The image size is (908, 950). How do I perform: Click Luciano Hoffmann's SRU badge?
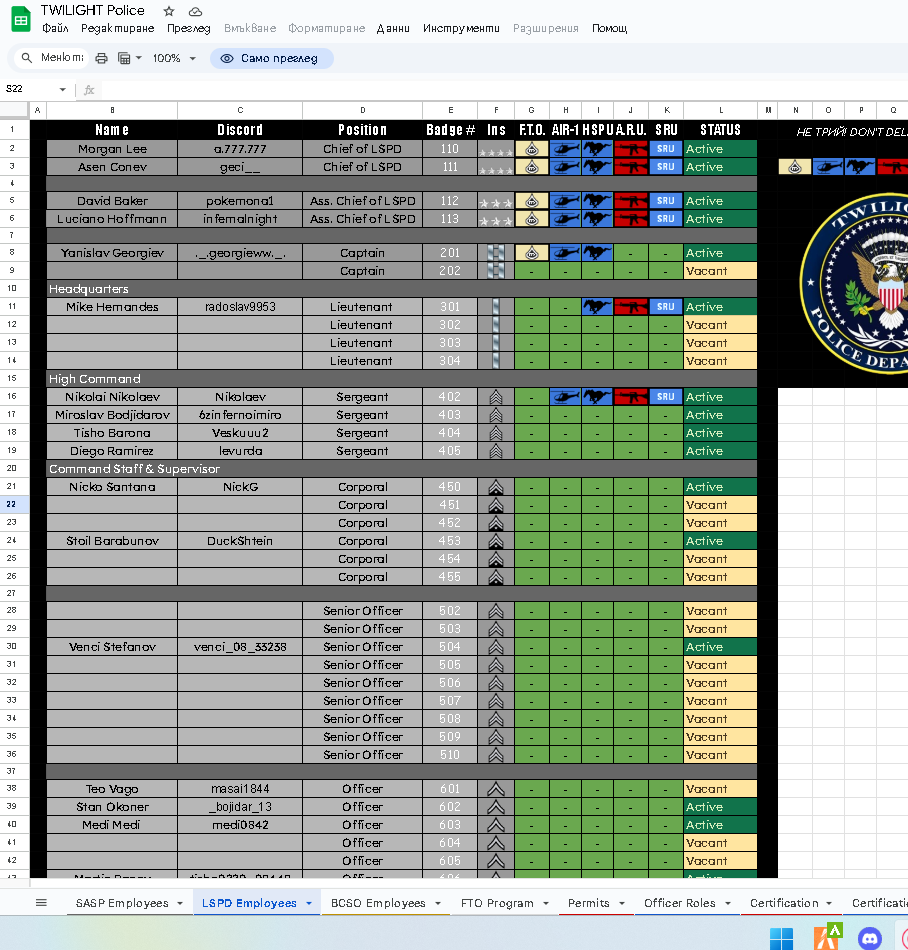tap(666, 219)
